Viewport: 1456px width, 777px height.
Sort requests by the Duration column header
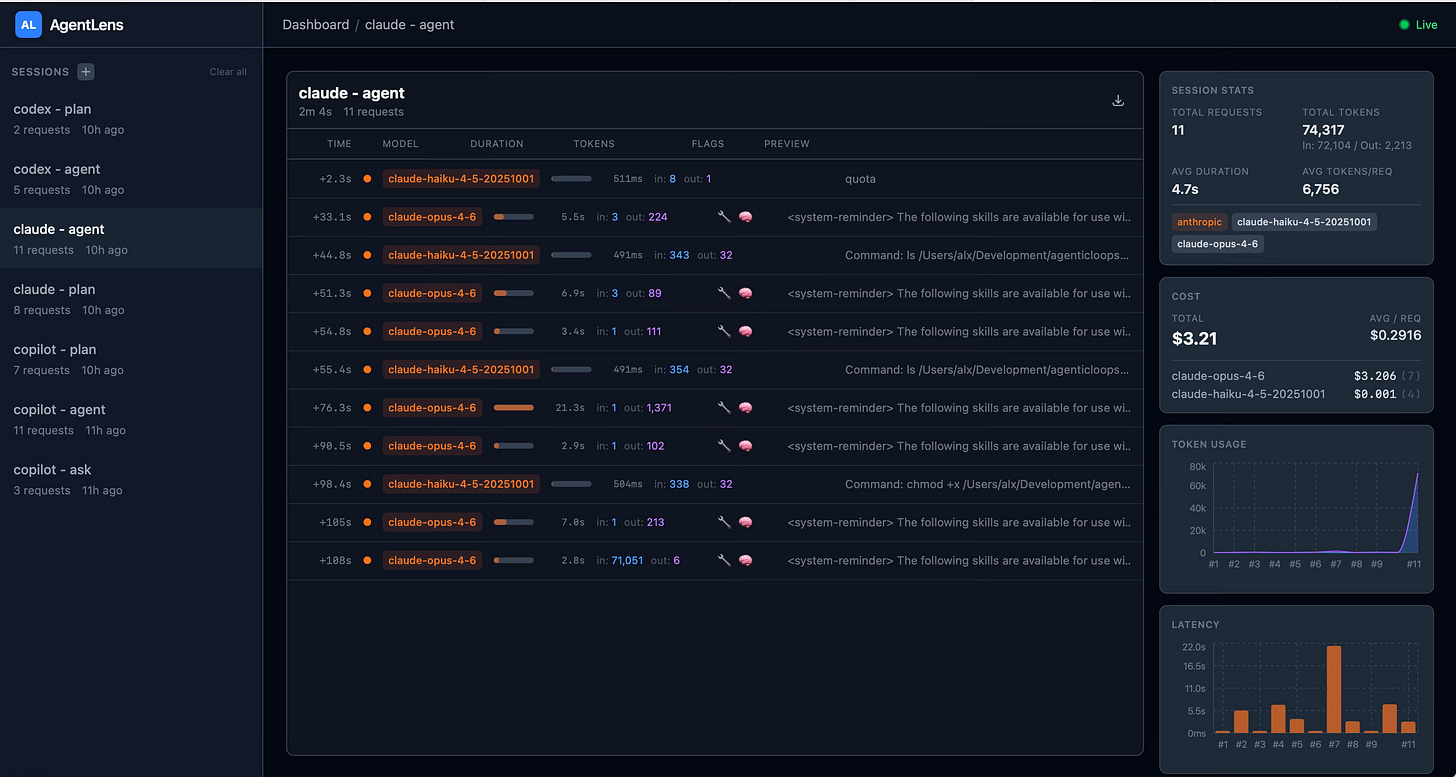[x=497, y=144]
